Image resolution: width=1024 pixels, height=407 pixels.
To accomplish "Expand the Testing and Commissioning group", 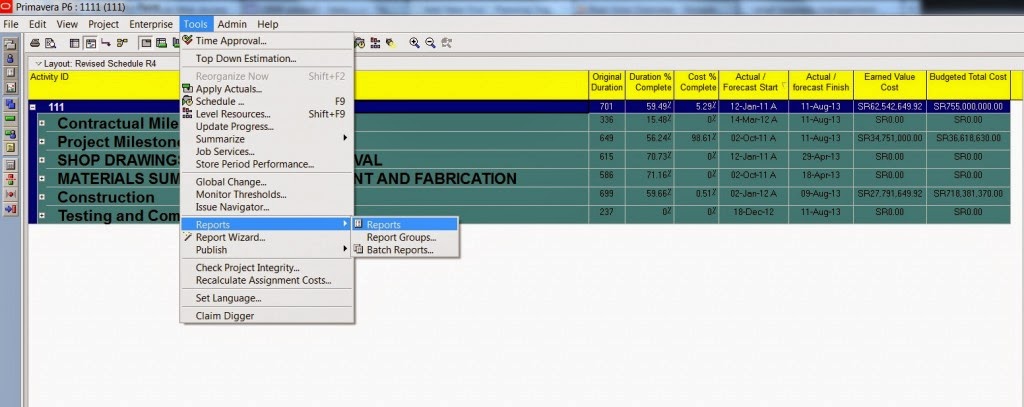I will pos(42,215).
